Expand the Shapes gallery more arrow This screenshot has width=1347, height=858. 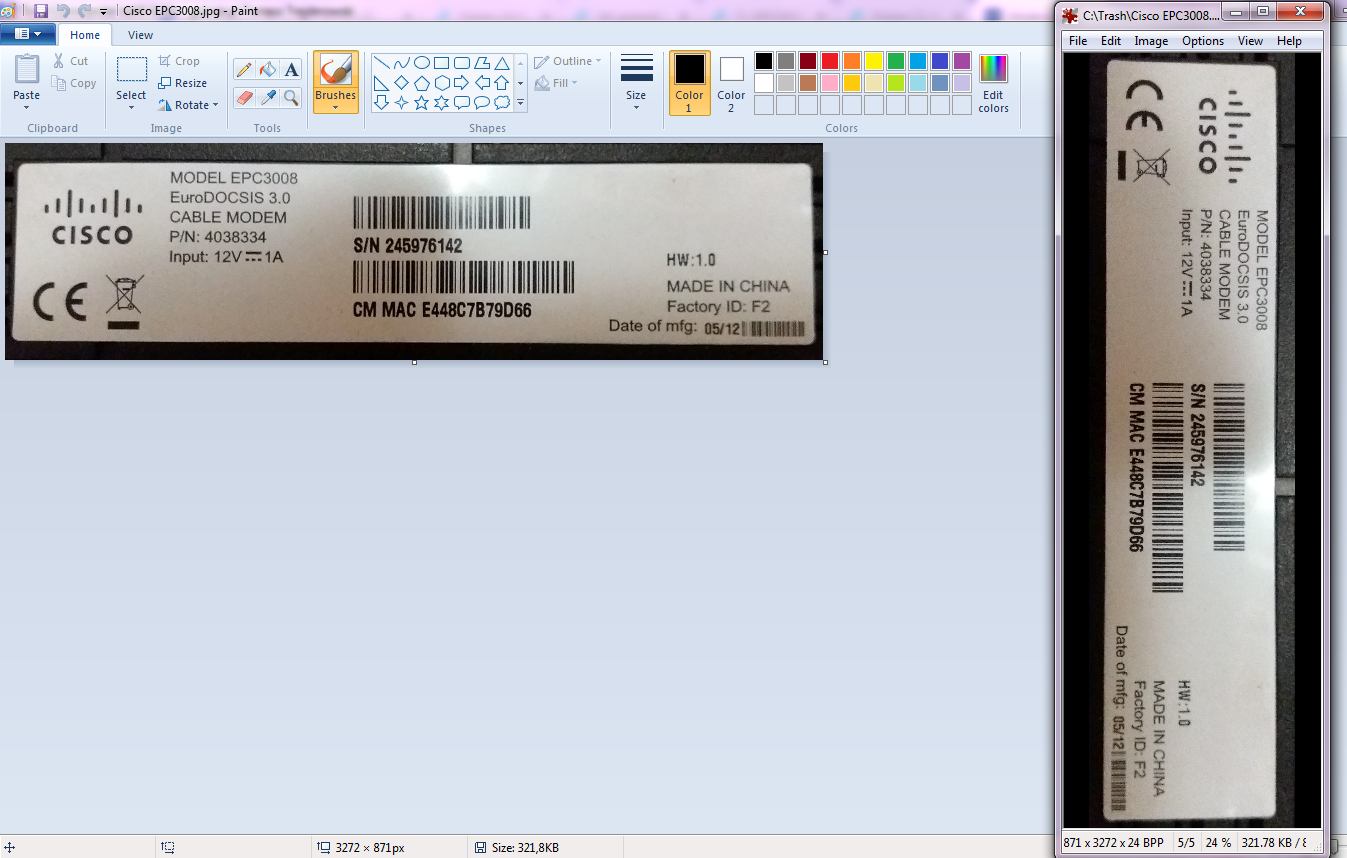tap(520, 102)
